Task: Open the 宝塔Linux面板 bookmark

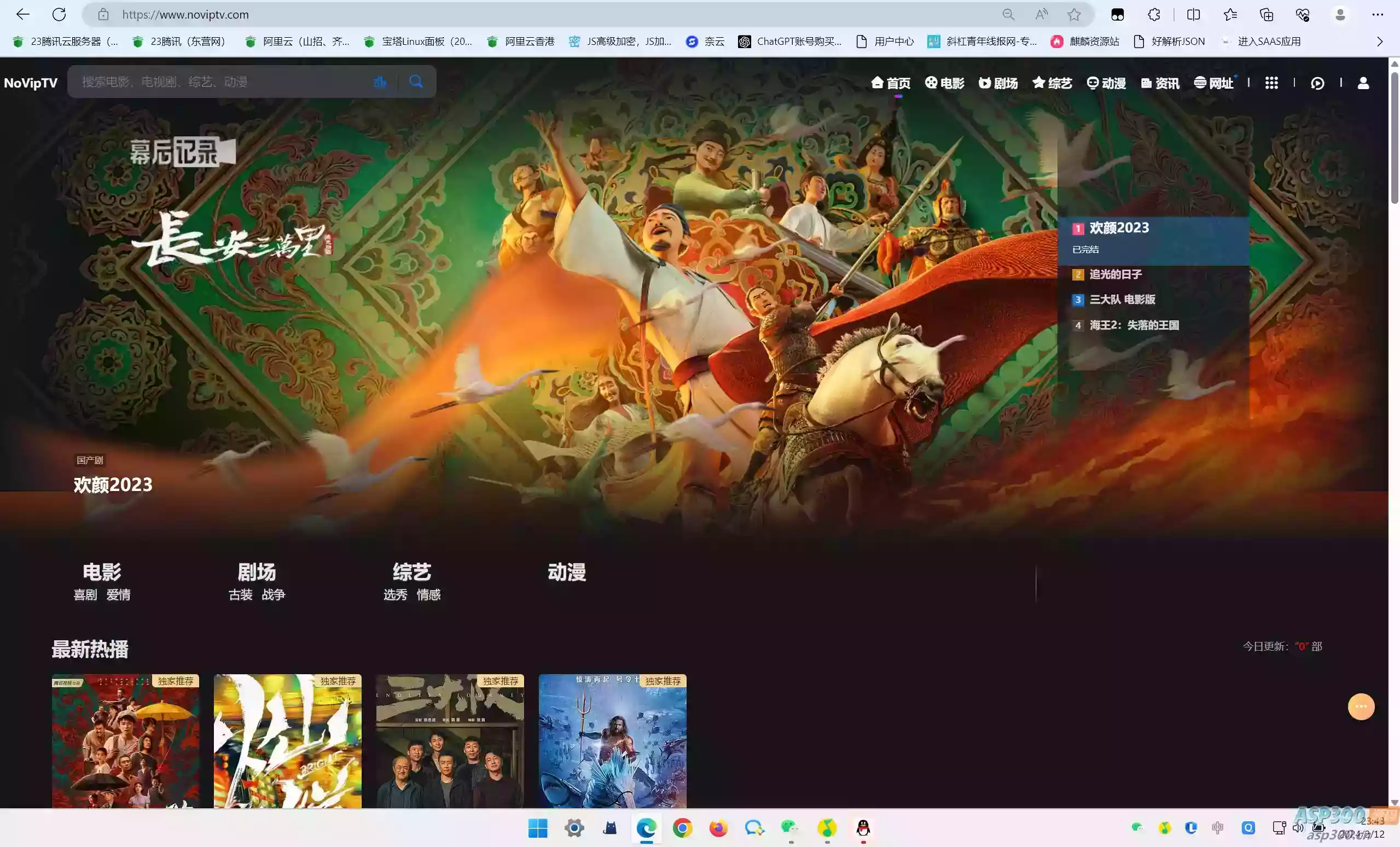Action: pos(417,42)
